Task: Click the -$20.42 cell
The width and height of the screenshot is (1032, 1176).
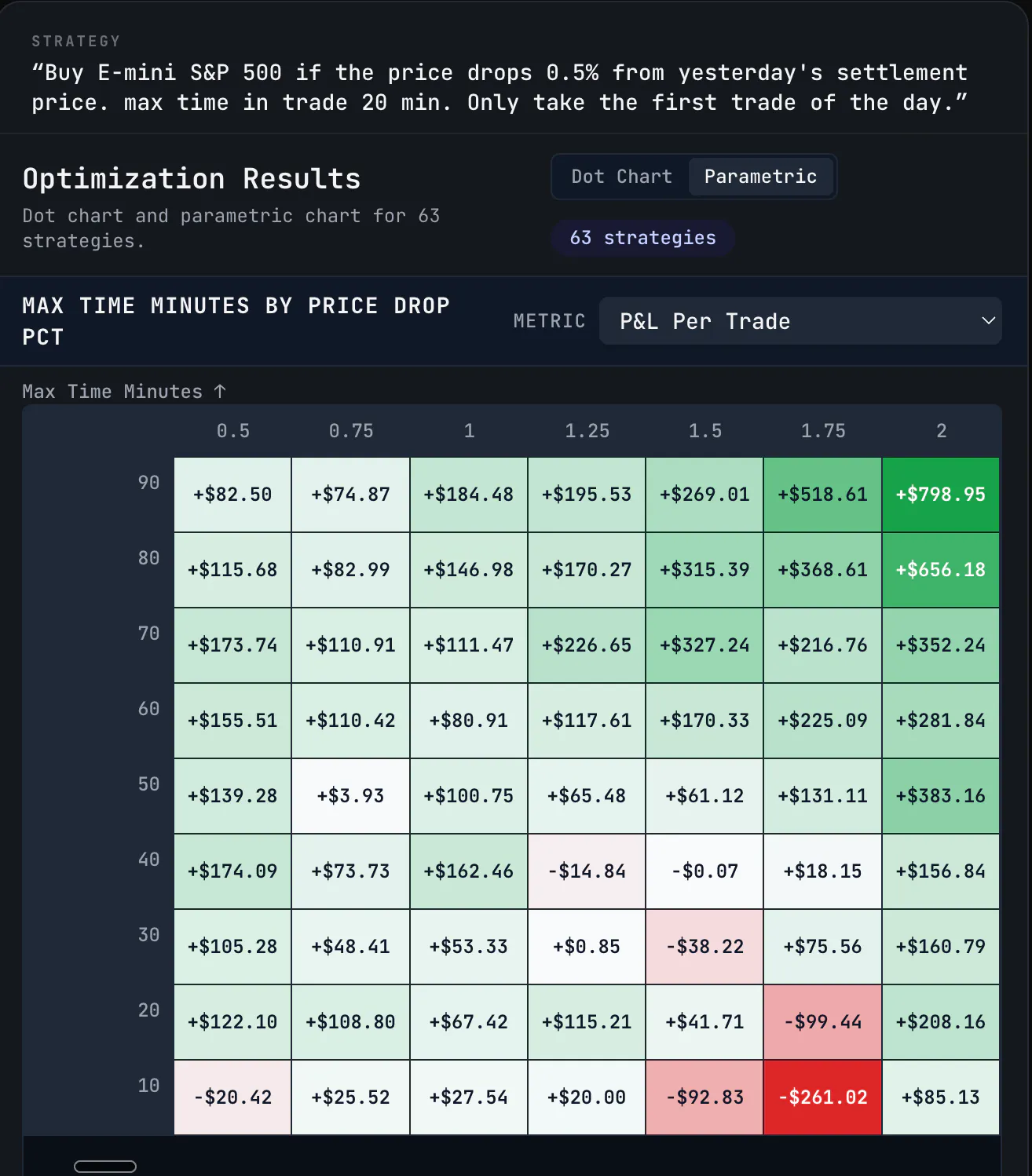Action: click(x=232, y=1097)
